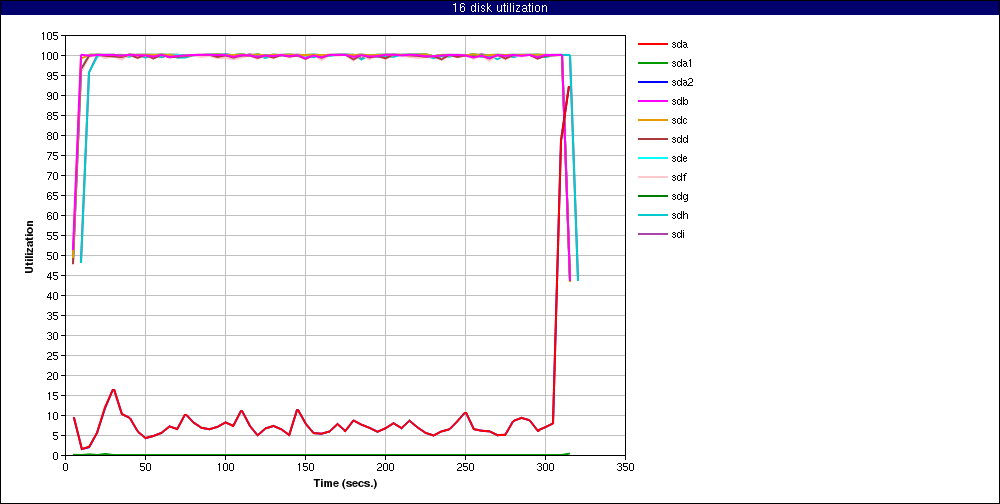
Task: Click the sda peak near 30 seconds
Action: pos(113,390)
